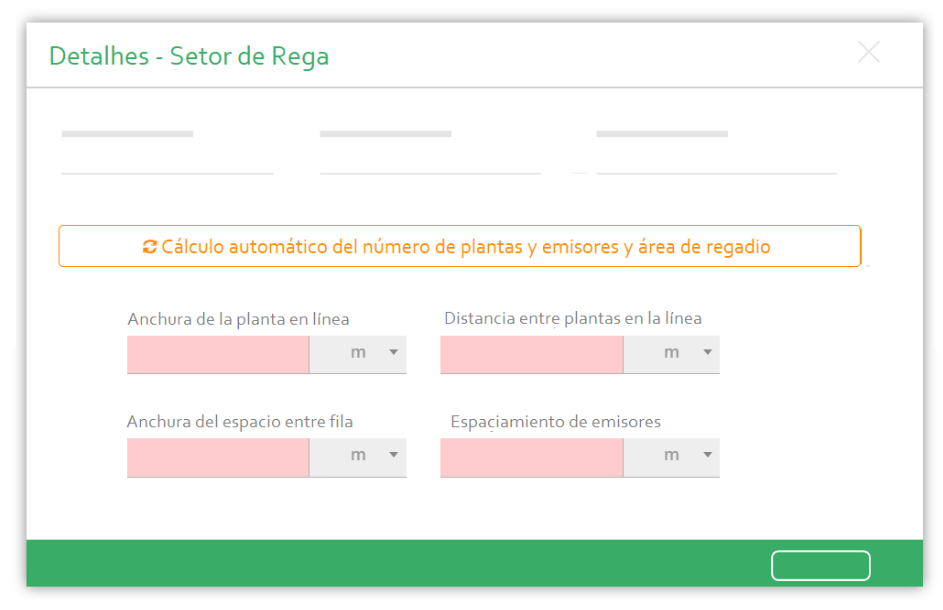Click the Distancia entre plantas en la línea input
This screenshot has height=610, width=943.
click(531, 354)
